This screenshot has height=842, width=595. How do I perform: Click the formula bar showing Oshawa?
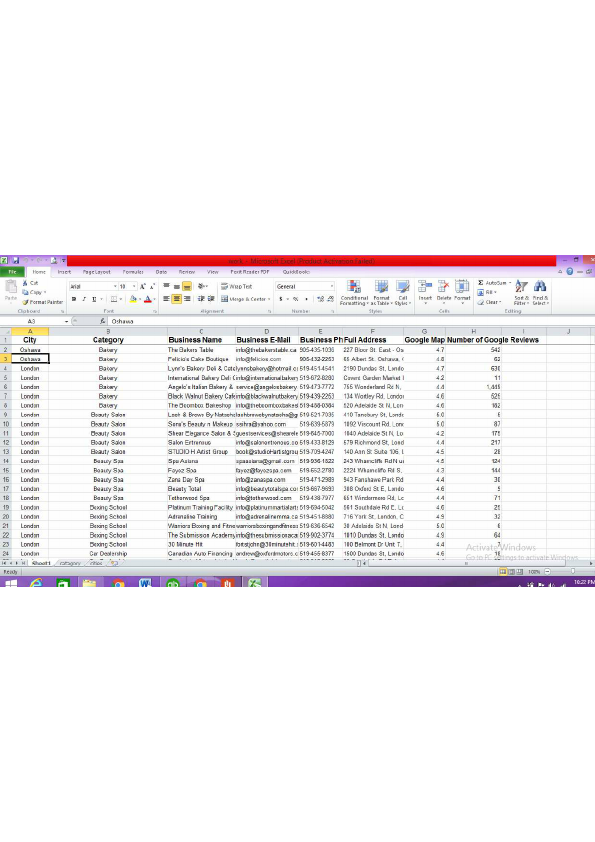pyautogui.click(x=349, y=321)
